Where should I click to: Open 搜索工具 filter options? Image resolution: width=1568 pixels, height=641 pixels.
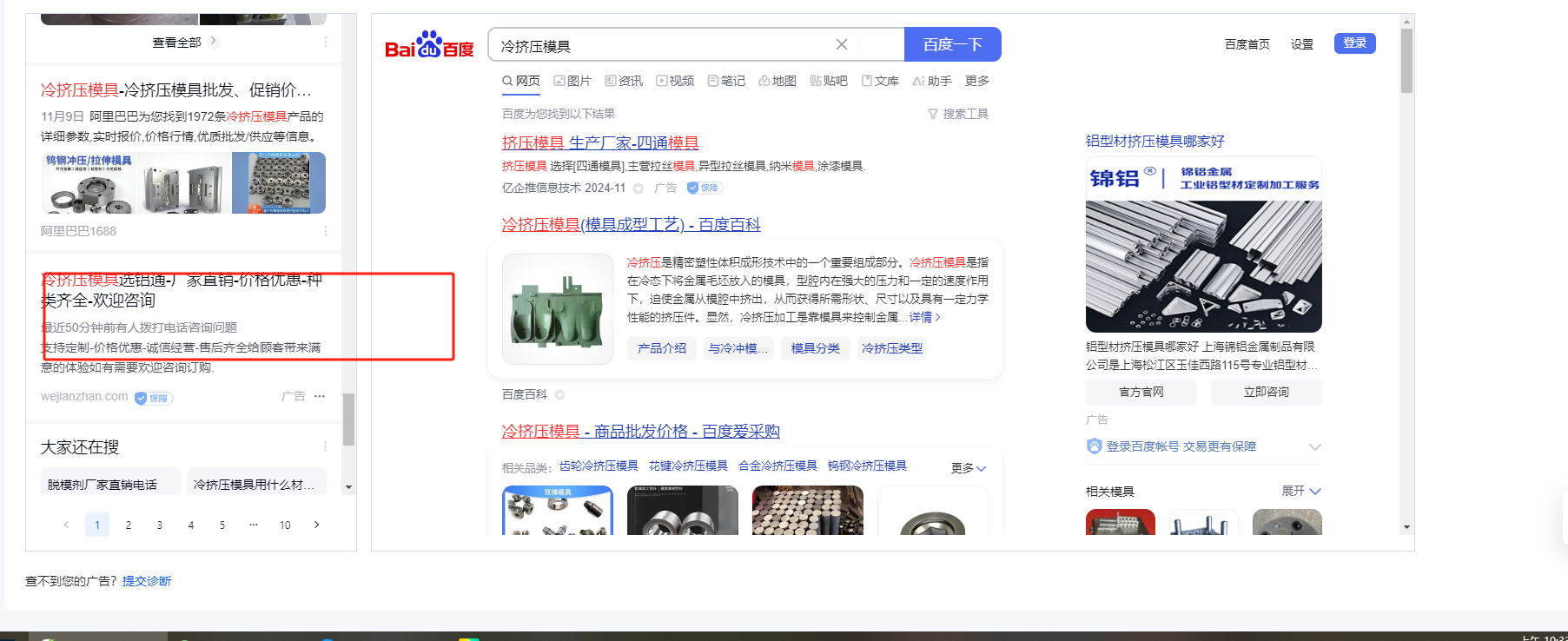tap(957, 114)
